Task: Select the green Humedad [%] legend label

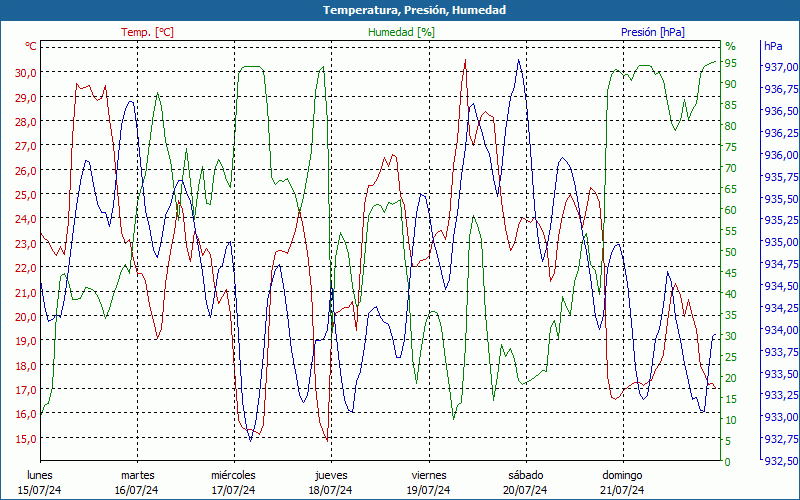Action: (x=402, y=32)
